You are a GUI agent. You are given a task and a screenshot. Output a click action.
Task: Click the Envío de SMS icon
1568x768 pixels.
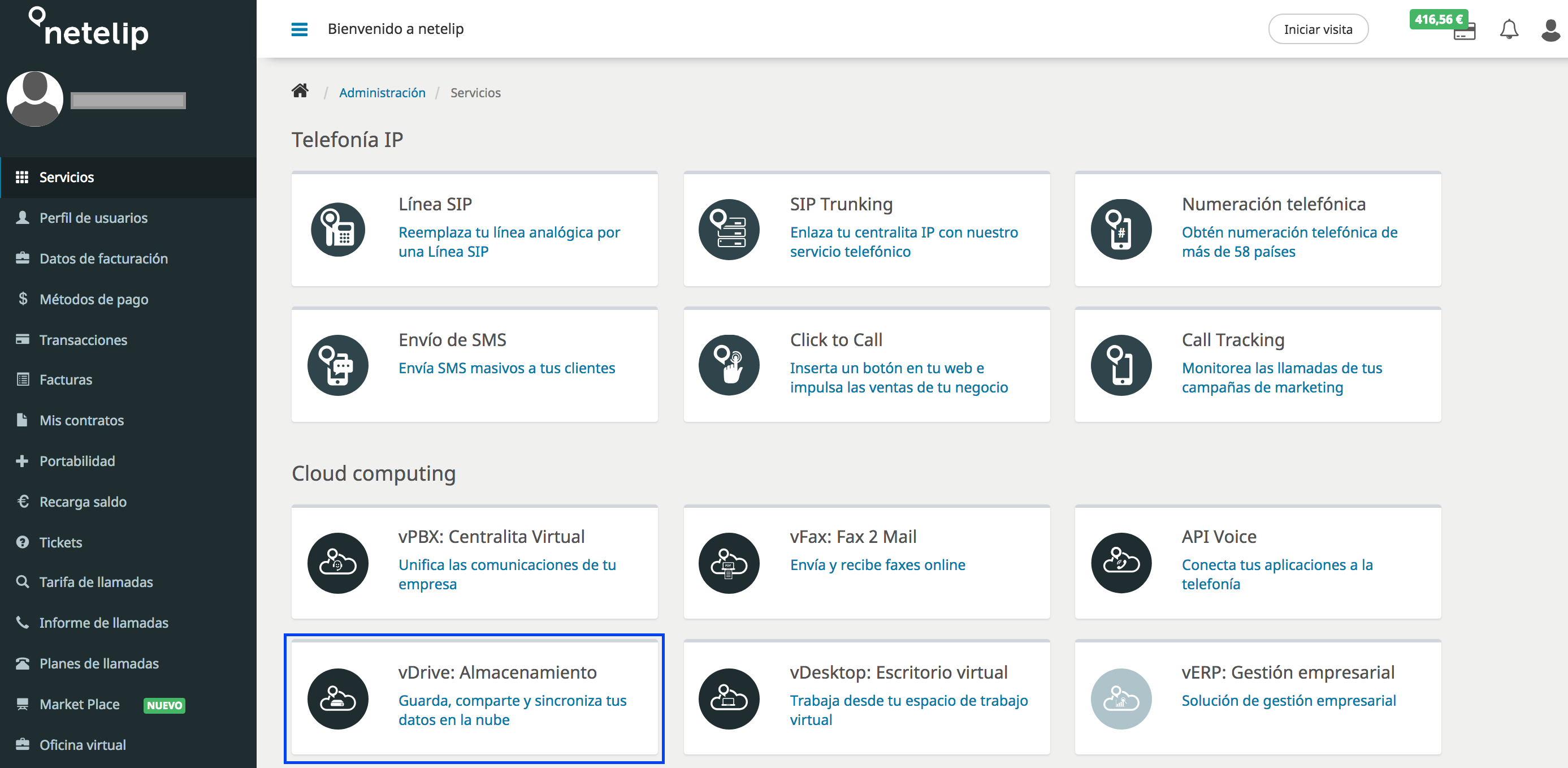[338, 365]
